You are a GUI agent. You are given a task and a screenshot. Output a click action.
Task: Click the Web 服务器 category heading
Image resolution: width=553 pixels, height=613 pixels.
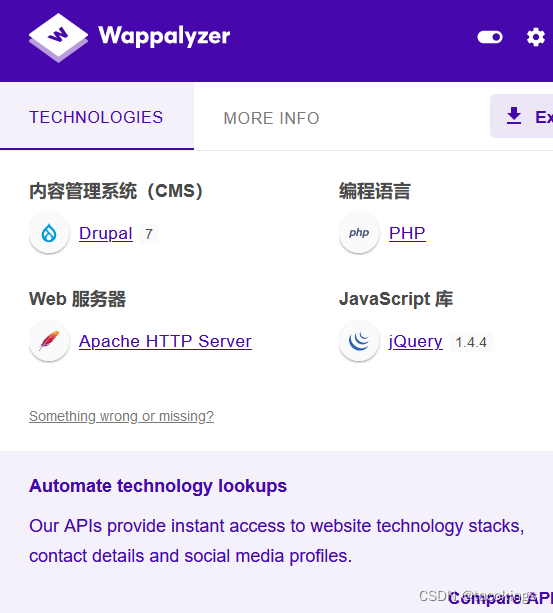77,299
